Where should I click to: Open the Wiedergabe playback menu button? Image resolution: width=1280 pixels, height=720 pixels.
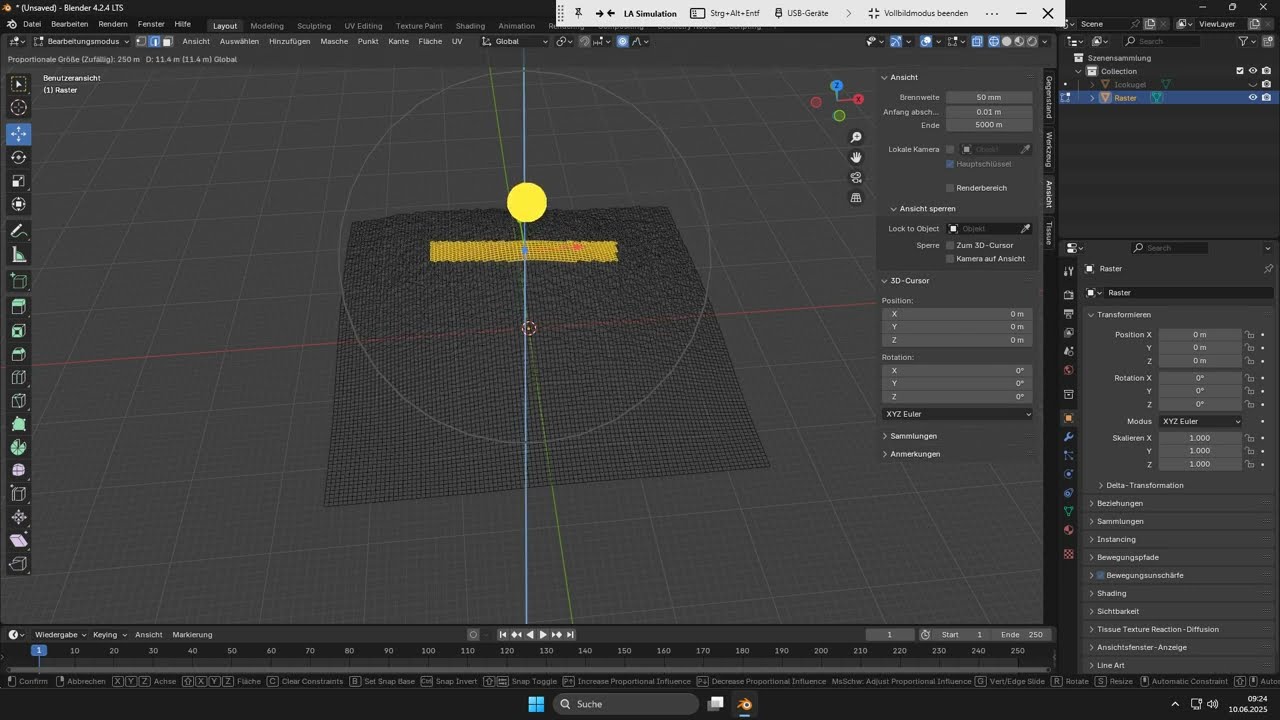tap(60, 634)
